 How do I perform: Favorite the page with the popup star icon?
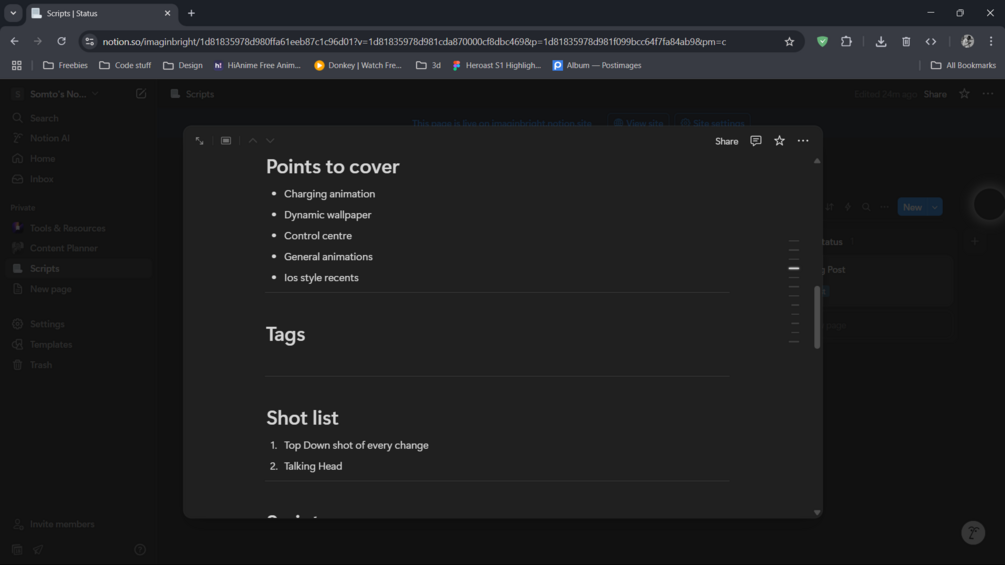[x=780, y=141]
